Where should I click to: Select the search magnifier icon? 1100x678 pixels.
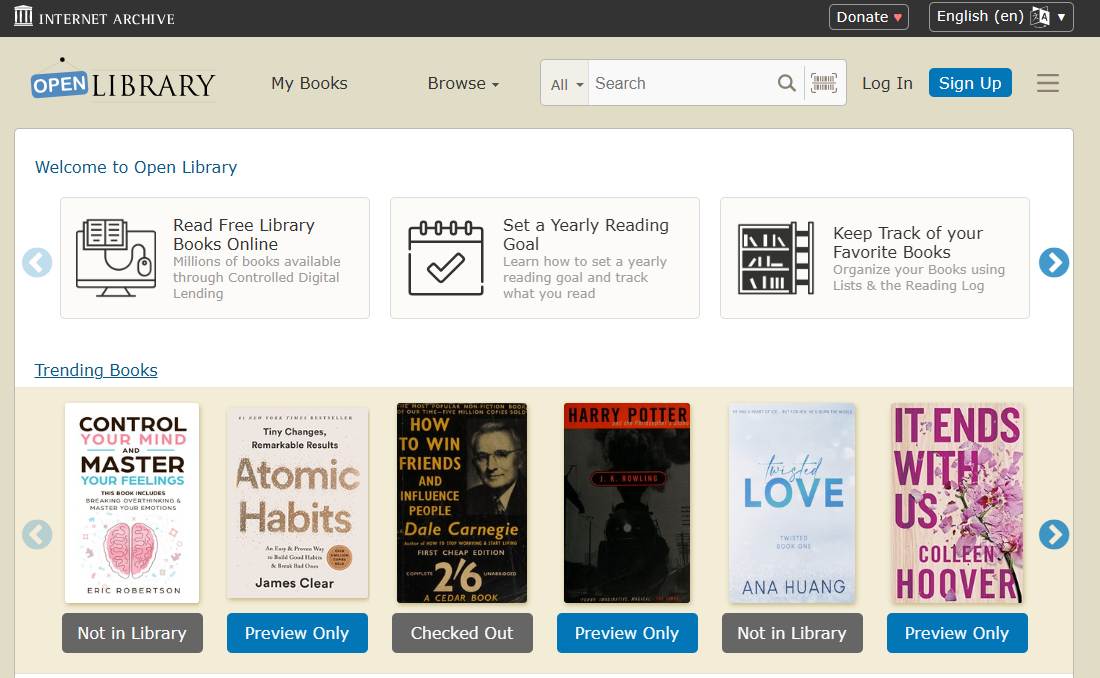click(x=787, y=83)
